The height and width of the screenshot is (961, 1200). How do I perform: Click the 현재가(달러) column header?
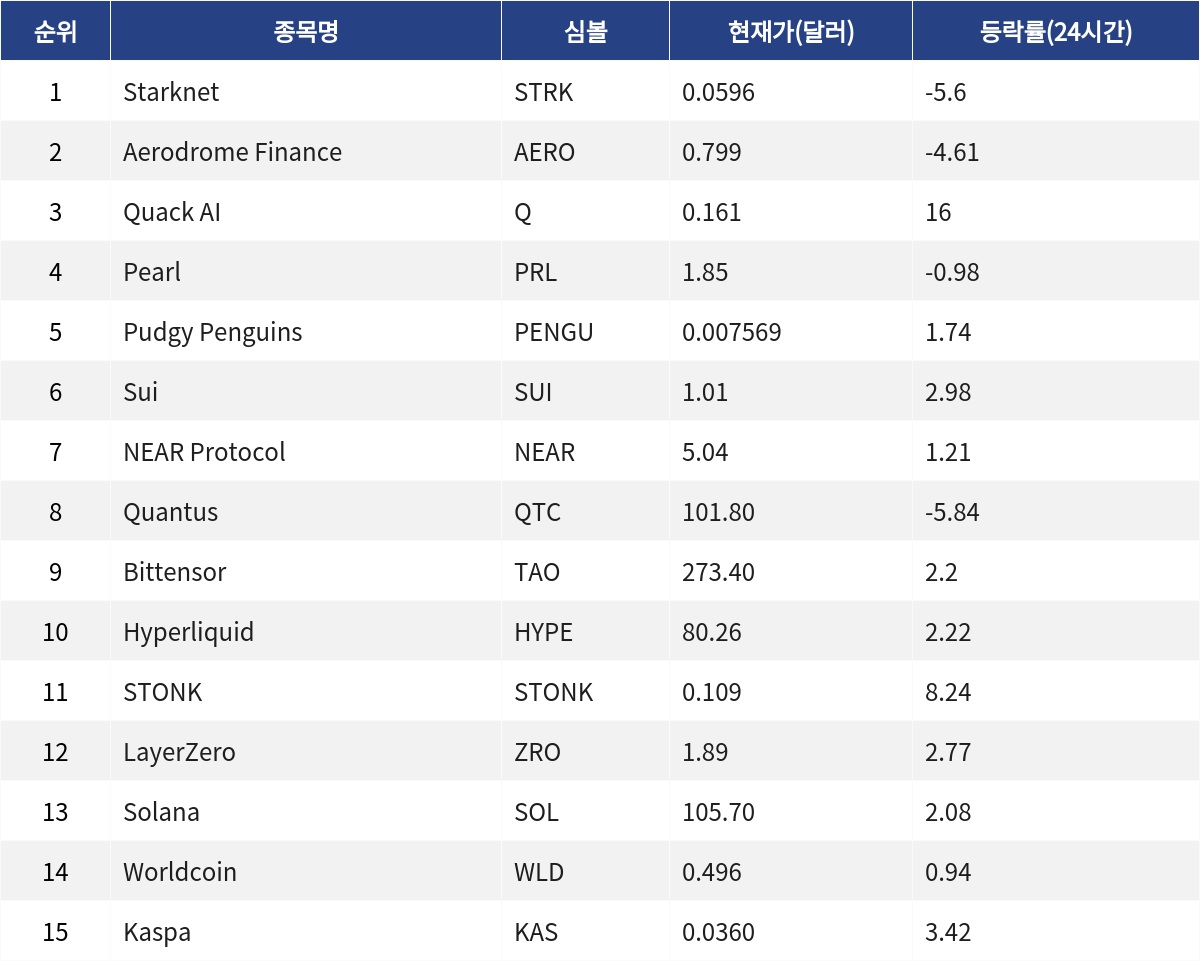coord(791,31)
